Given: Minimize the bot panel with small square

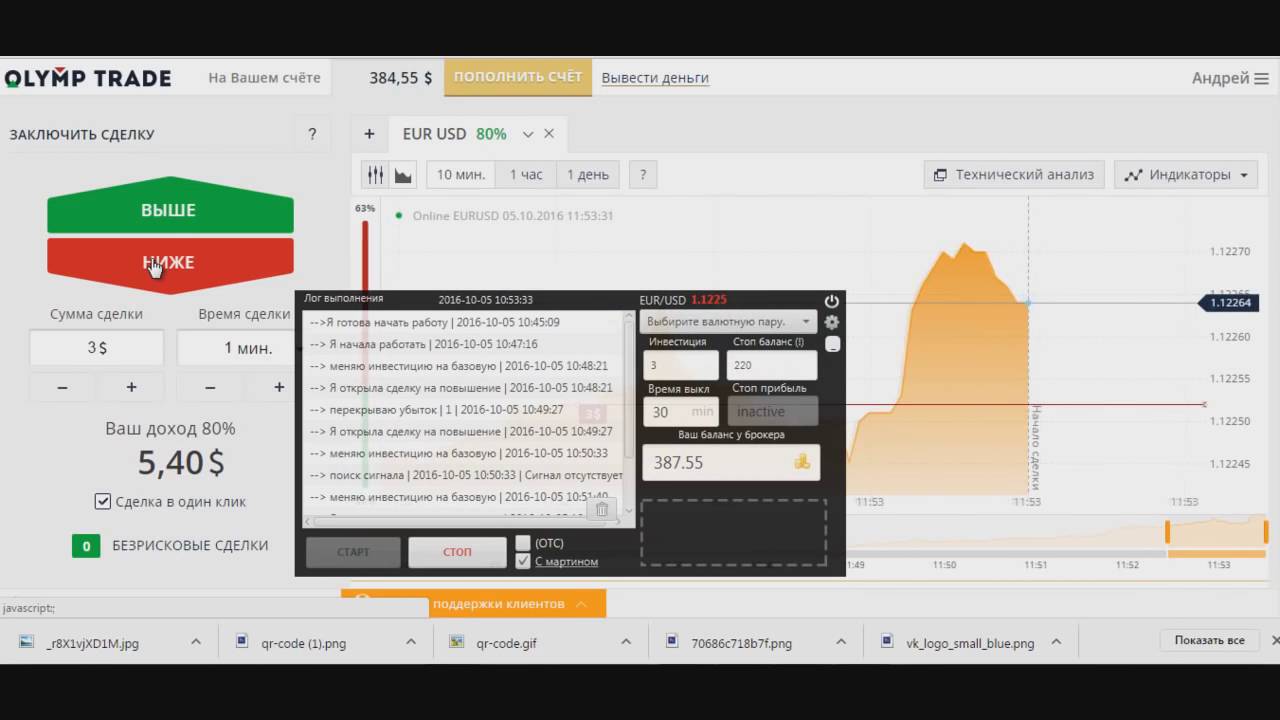Looking at the screenshot, I should tap(832, 344).
